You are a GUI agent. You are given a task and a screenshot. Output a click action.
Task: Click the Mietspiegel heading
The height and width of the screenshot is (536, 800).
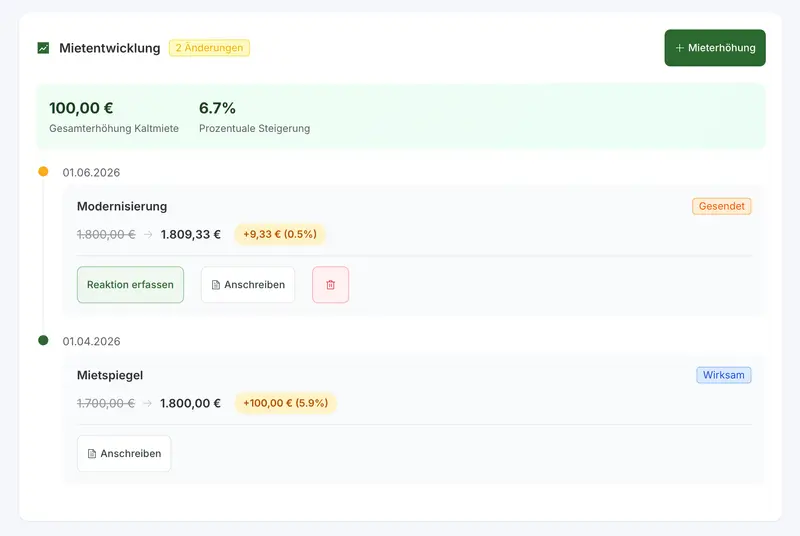pos(110,375)
